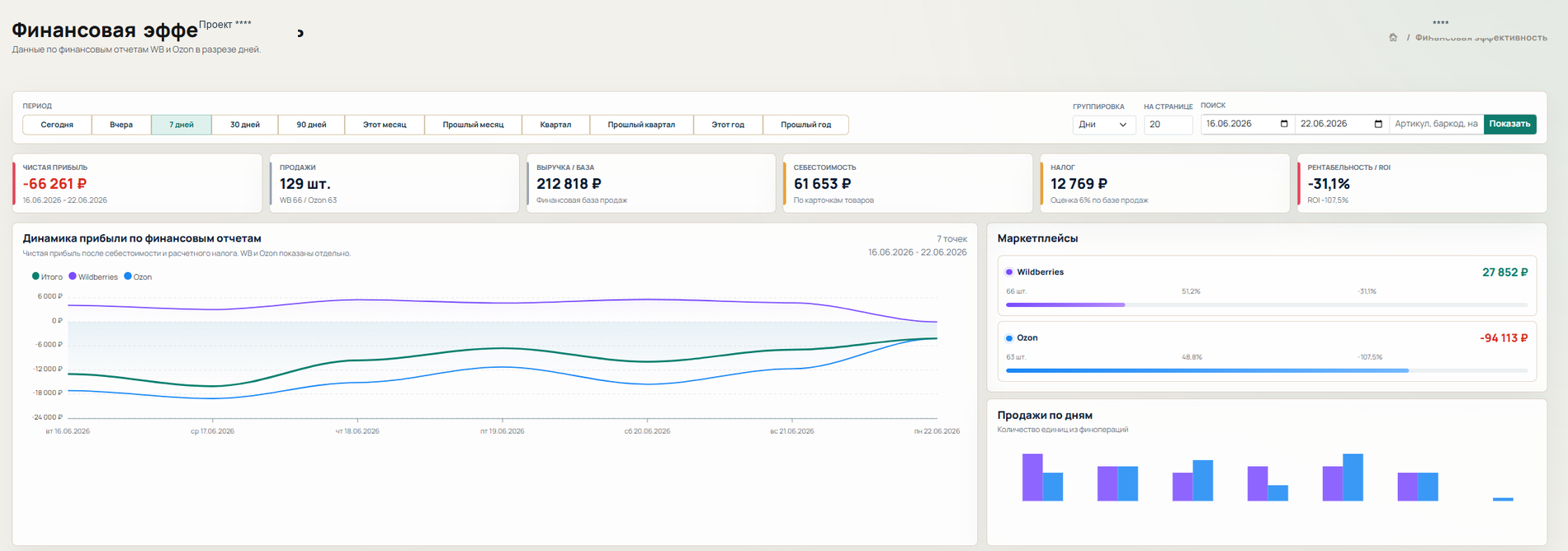Select the Квартал period option

point(555,125)
